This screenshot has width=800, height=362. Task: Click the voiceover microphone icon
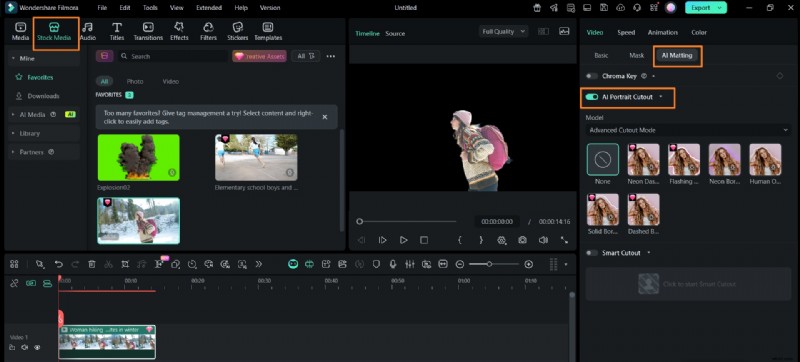pos(393,264)
